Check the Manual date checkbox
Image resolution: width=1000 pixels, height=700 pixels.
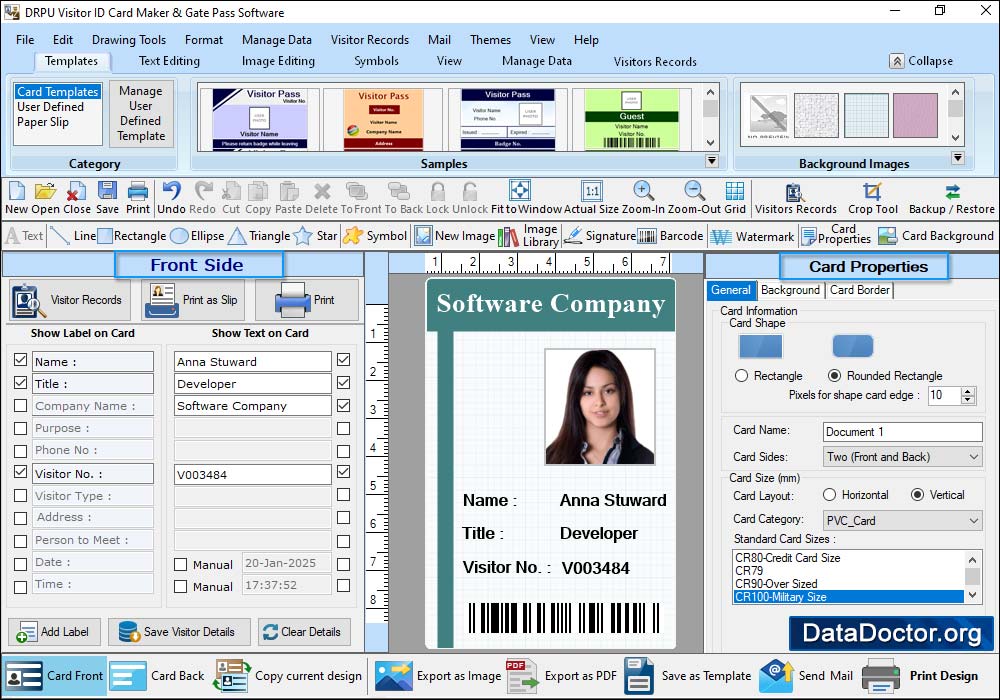[x=180, y=564]
